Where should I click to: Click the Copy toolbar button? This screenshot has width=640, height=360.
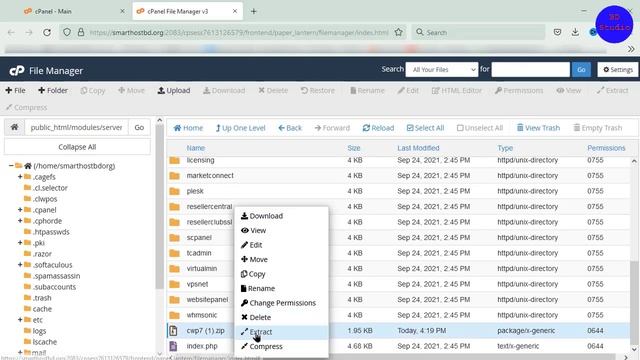(93, 90)
